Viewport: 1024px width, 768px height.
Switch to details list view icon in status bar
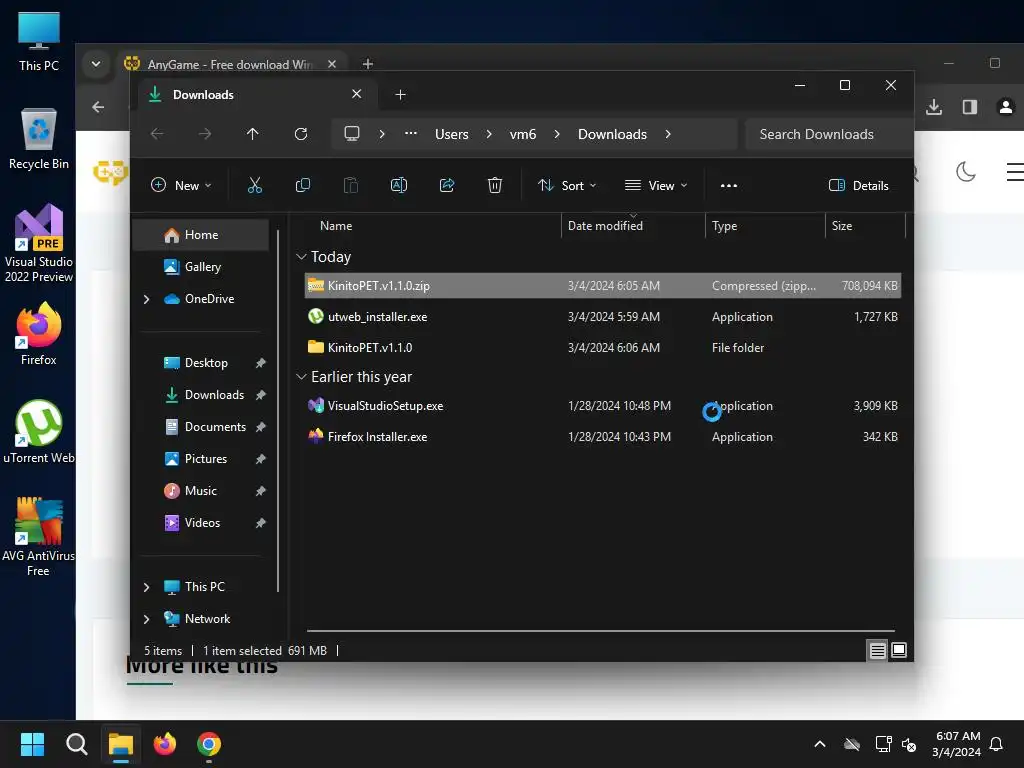tap(877, 650)
